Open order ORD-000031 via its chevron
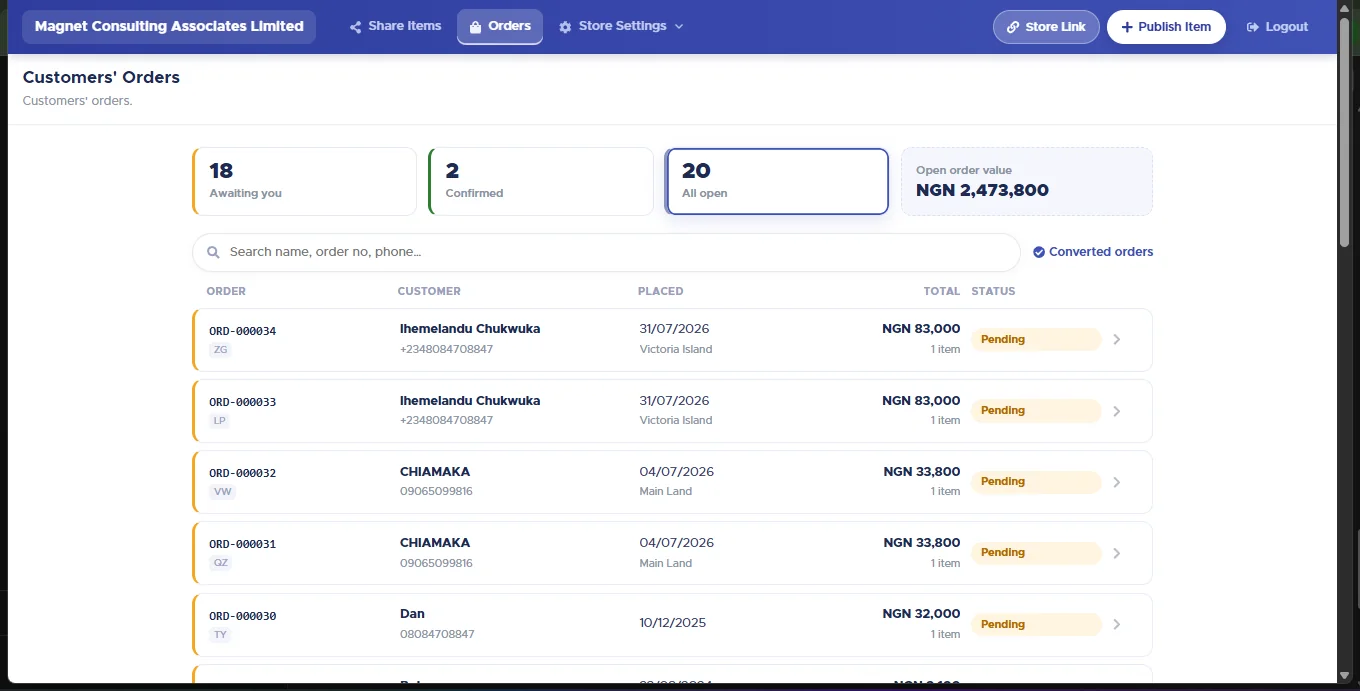The height and width of the screenshot is (691, 1360). coord(1117,553)
